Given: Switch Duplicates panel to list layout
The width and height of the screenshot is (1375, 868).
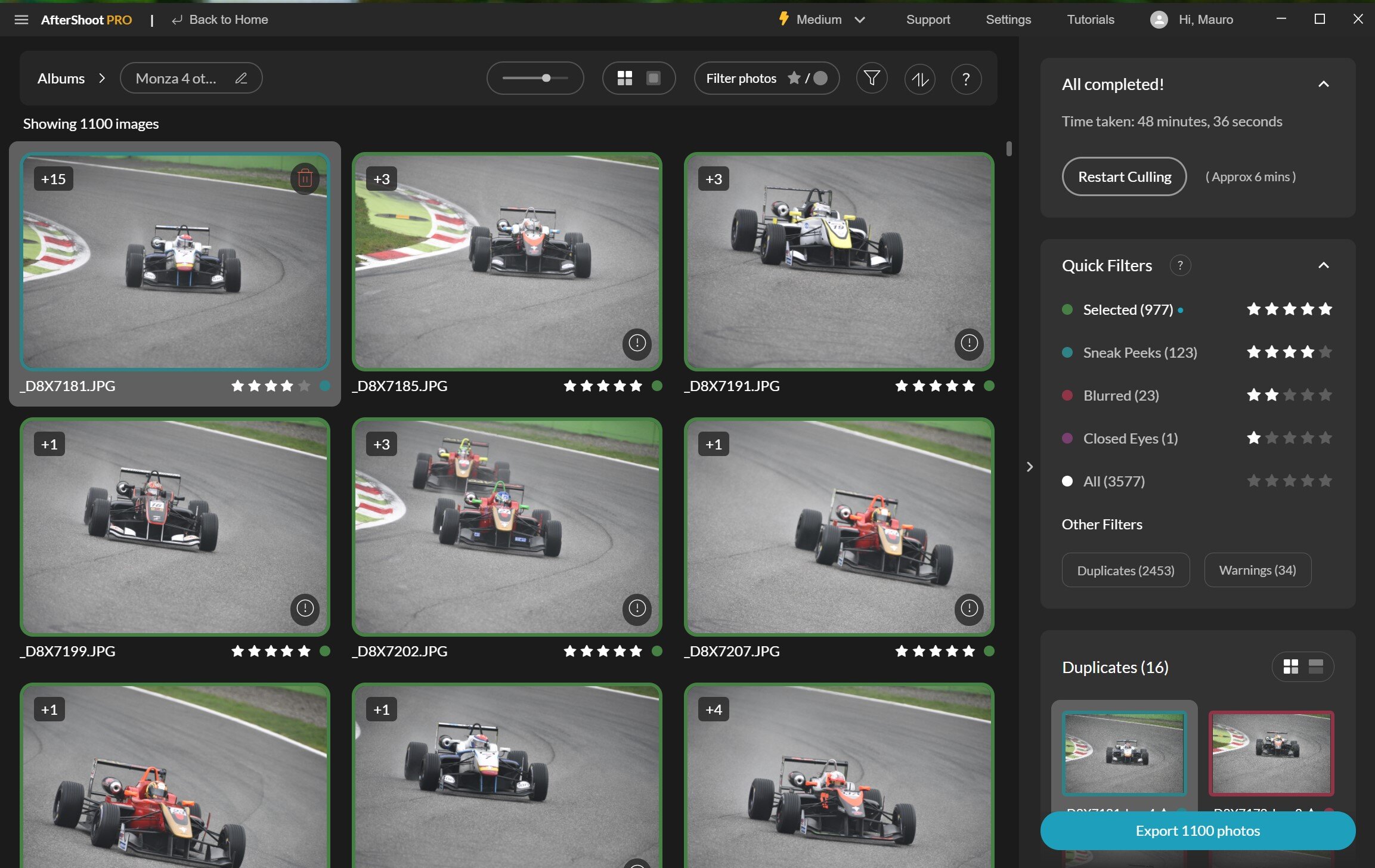Looking at the screenshot, I should pos(1315,666).
